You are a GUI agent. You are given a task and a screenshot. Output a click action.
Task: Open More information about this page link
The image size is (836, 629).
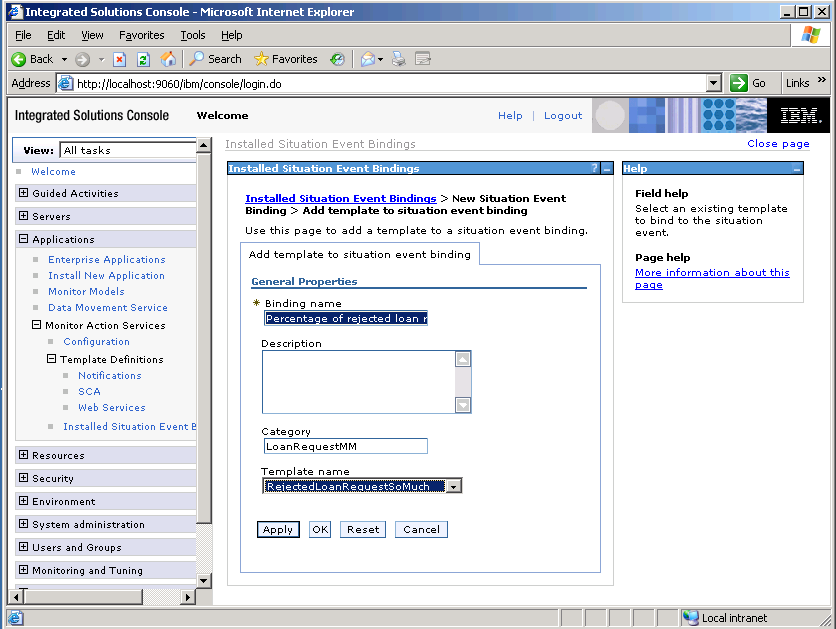click(712, 278)
